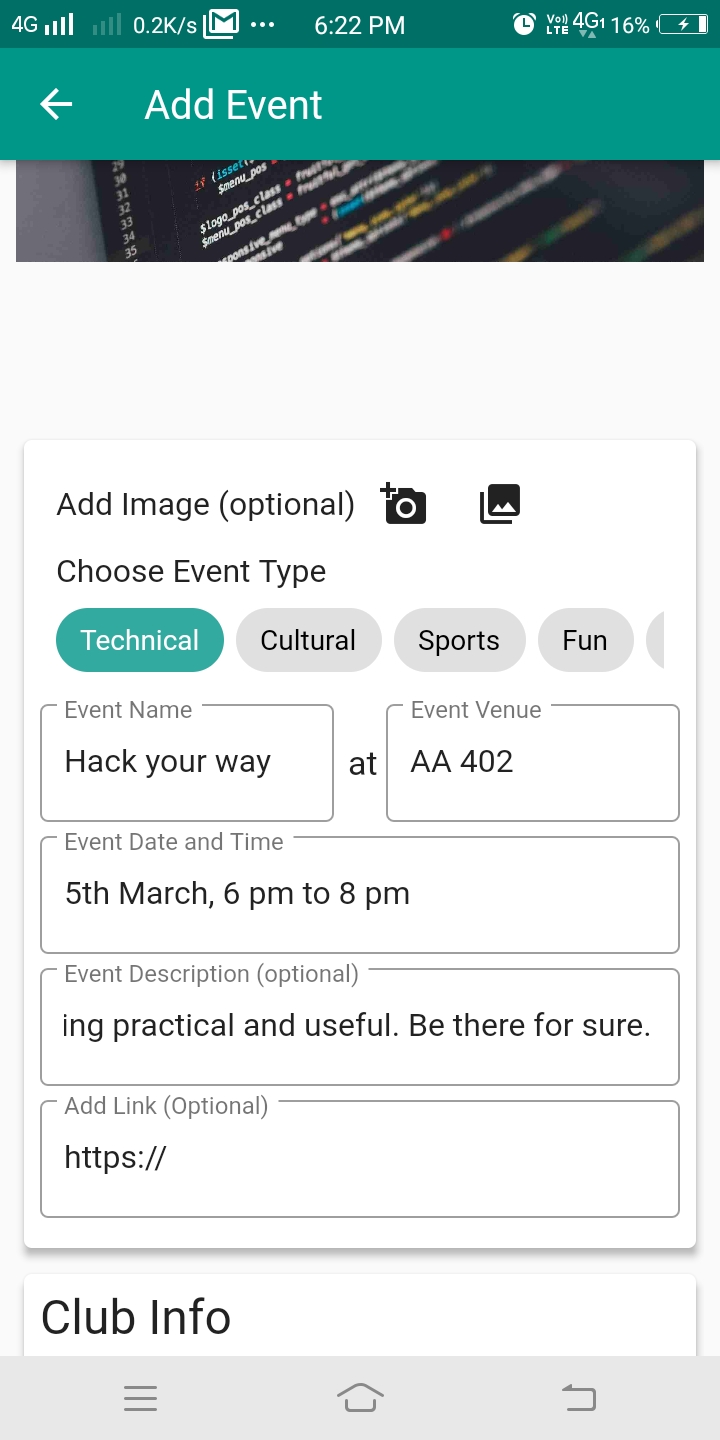Tap the back arrow in Add Event header
This screenshot has width=720, height=1440.
click(x=56, y=104)
